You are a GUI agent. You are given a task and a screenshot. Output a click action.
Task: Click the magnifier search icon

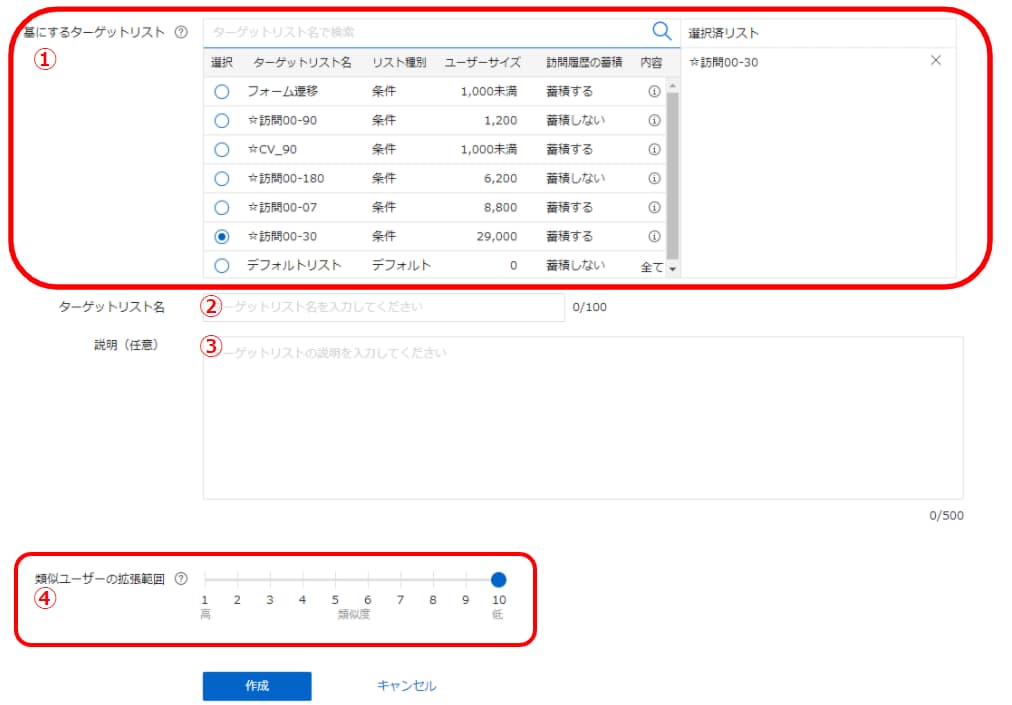pos(661,31)
